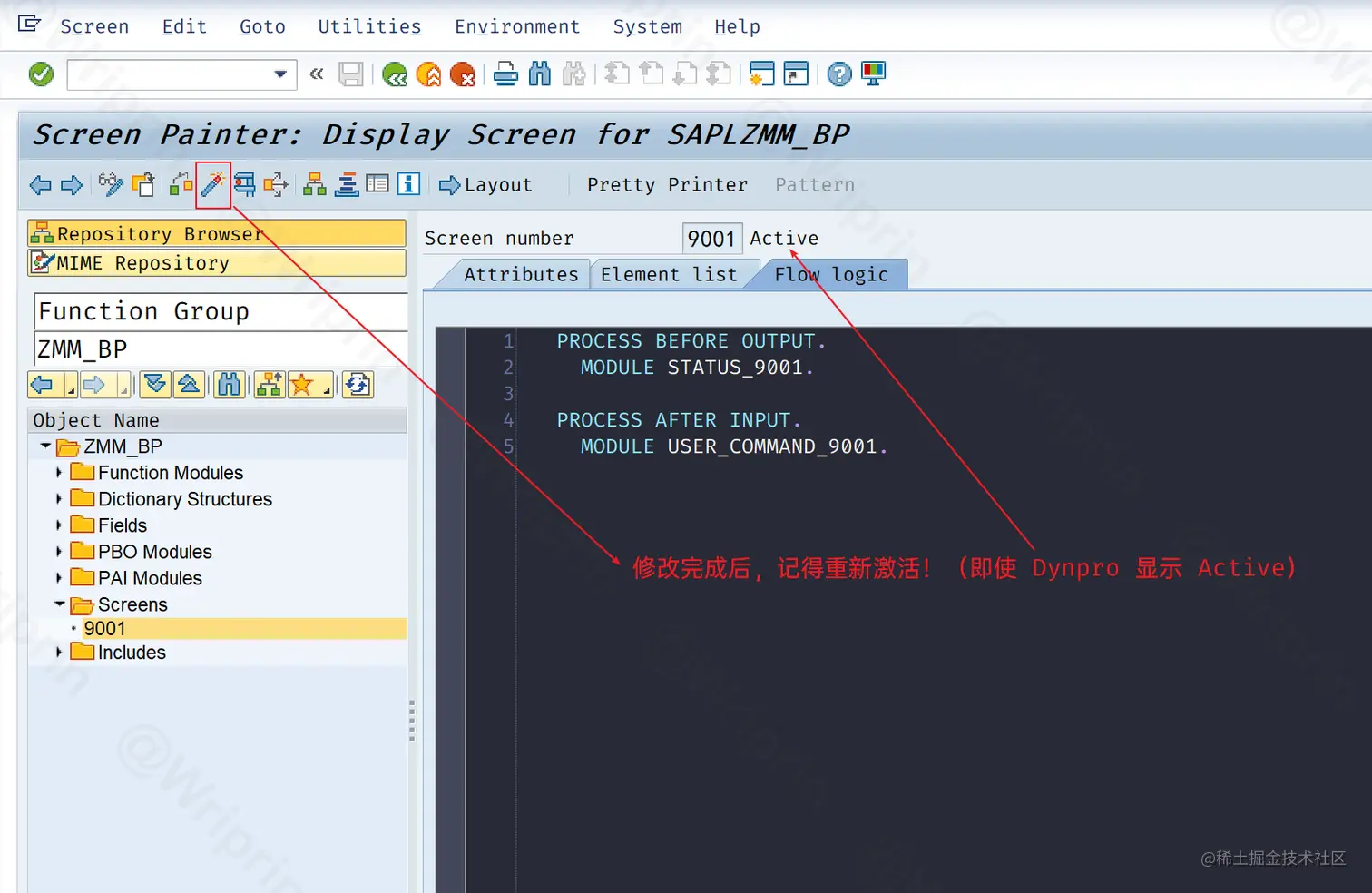The height and width of the screenshot is (893, 1372).
Task: Expand the Dictionary Structures folder
Action: point(59,498)
